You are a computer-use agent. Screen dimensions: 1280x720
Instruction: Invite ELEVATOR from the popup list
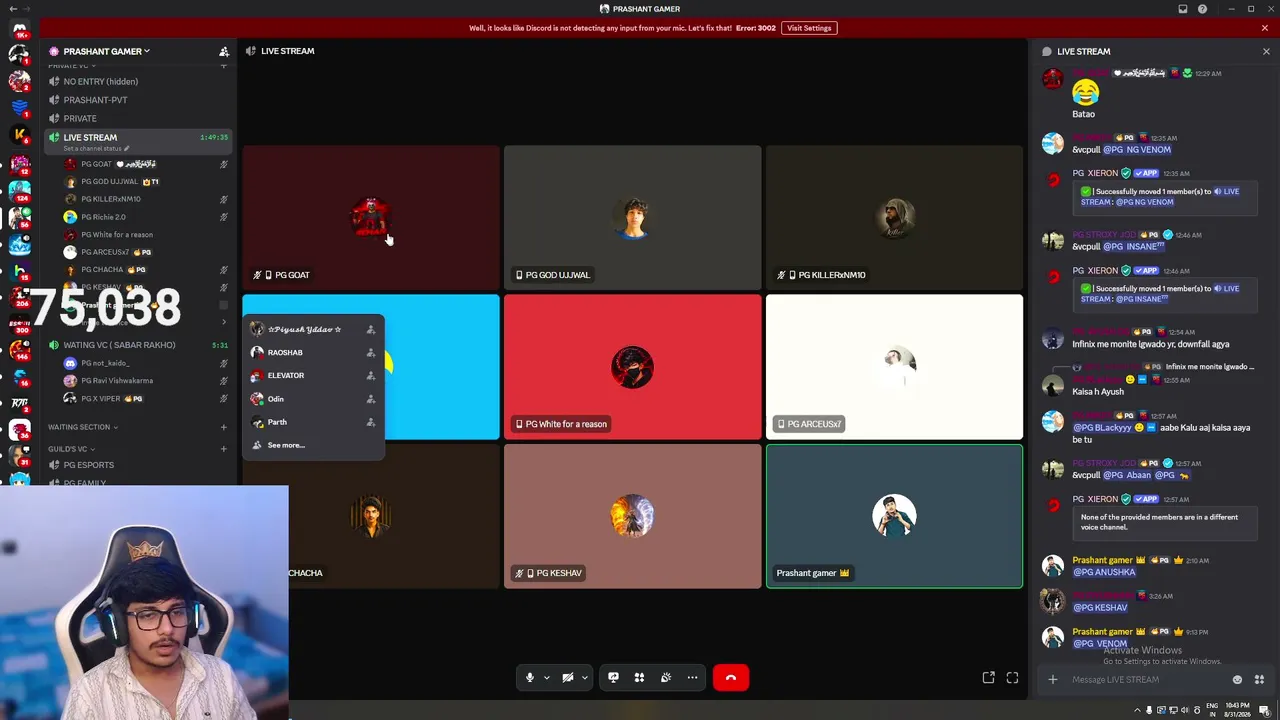coord(371,376)
